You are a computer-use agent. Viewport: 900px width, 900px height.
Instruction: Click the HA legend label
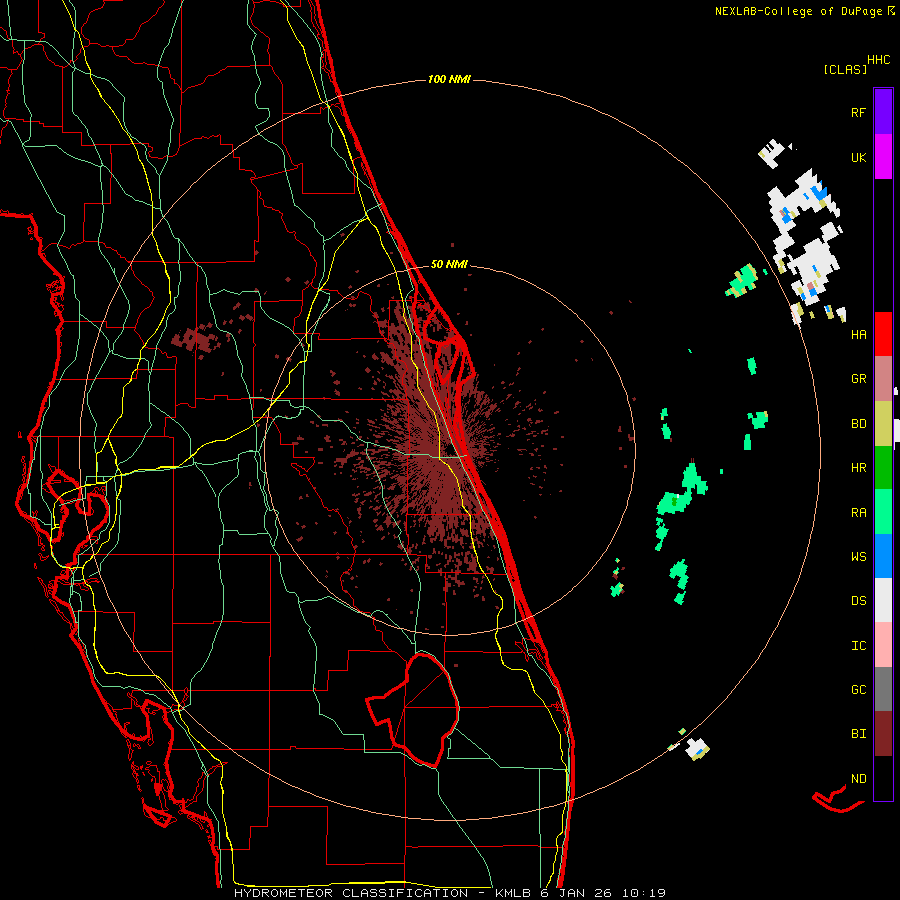point(858,335)
